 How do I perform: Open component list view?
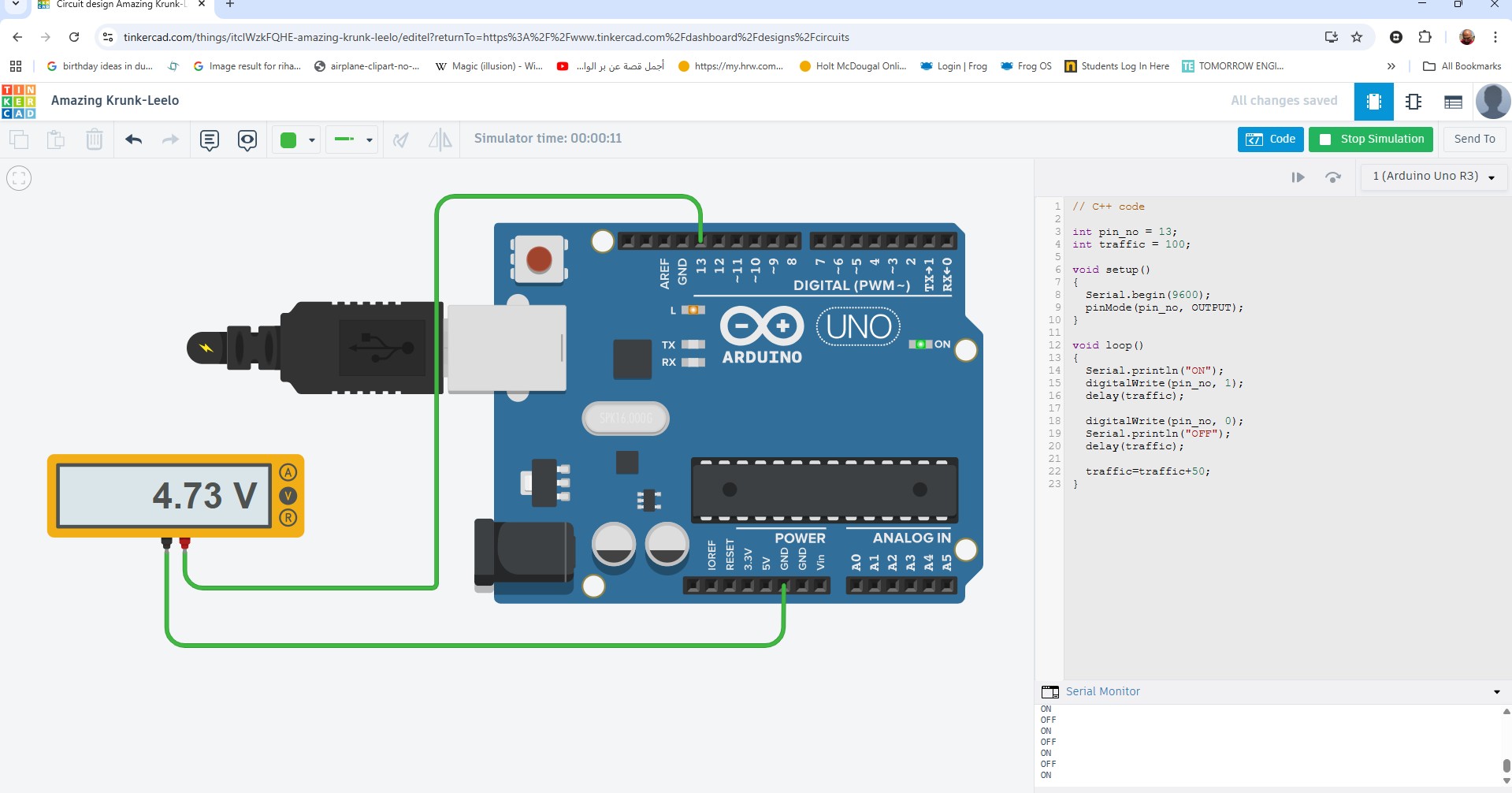(1453, 102)
